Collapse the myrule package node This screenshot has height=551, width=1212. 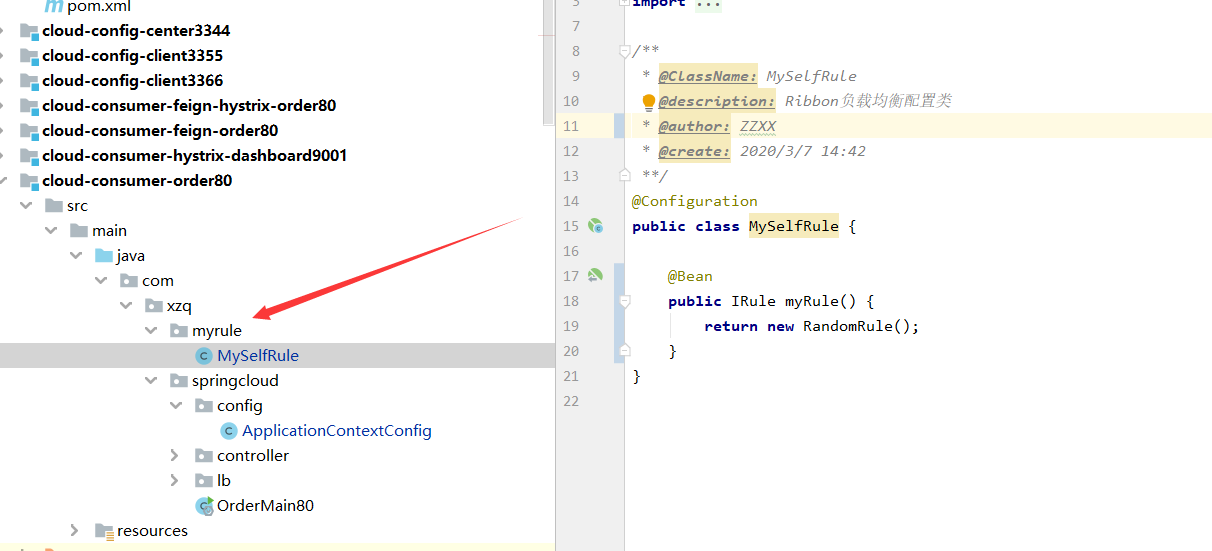point(151,331)
